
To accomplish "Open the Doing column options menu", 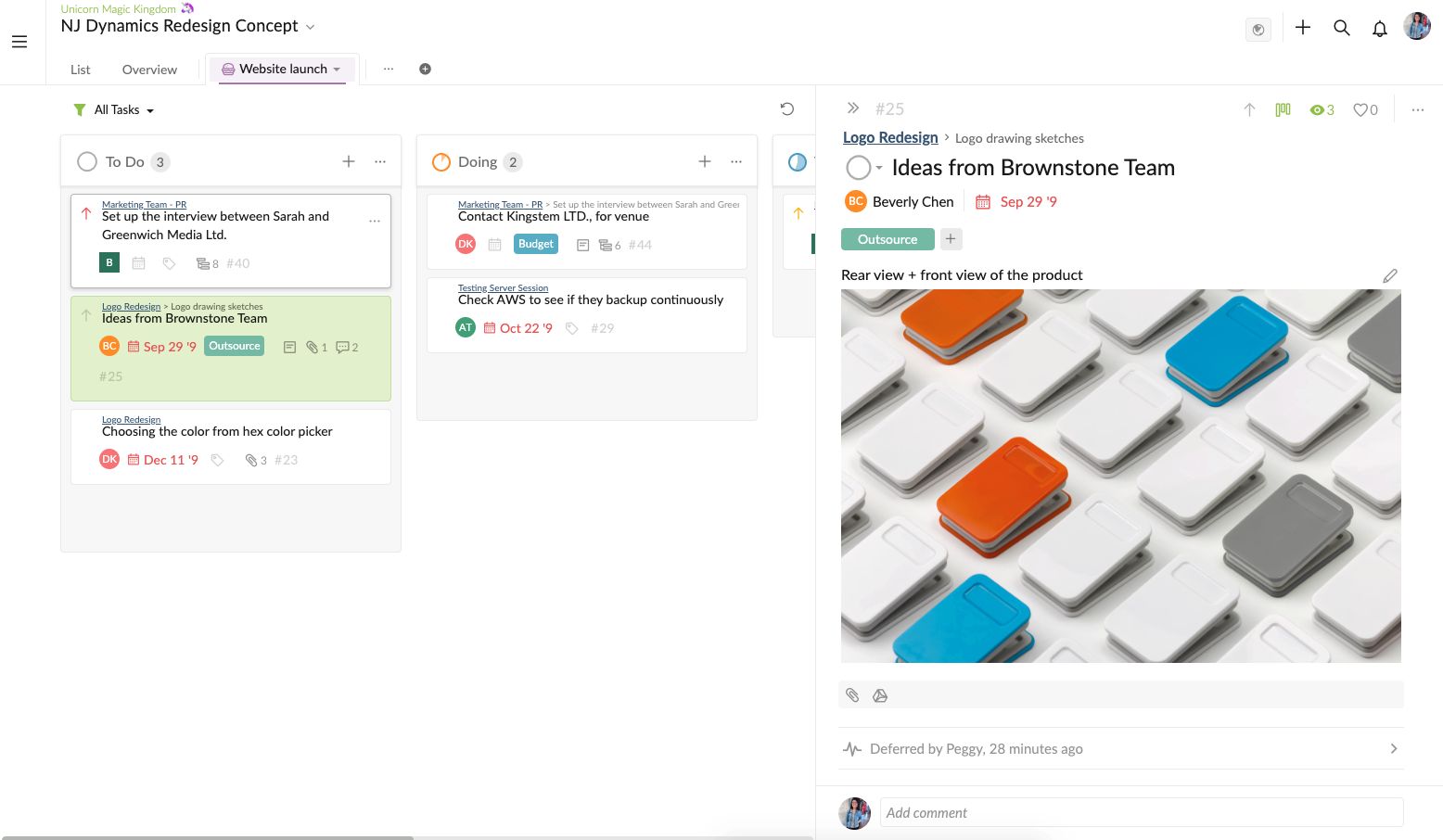I will point(736,161).
